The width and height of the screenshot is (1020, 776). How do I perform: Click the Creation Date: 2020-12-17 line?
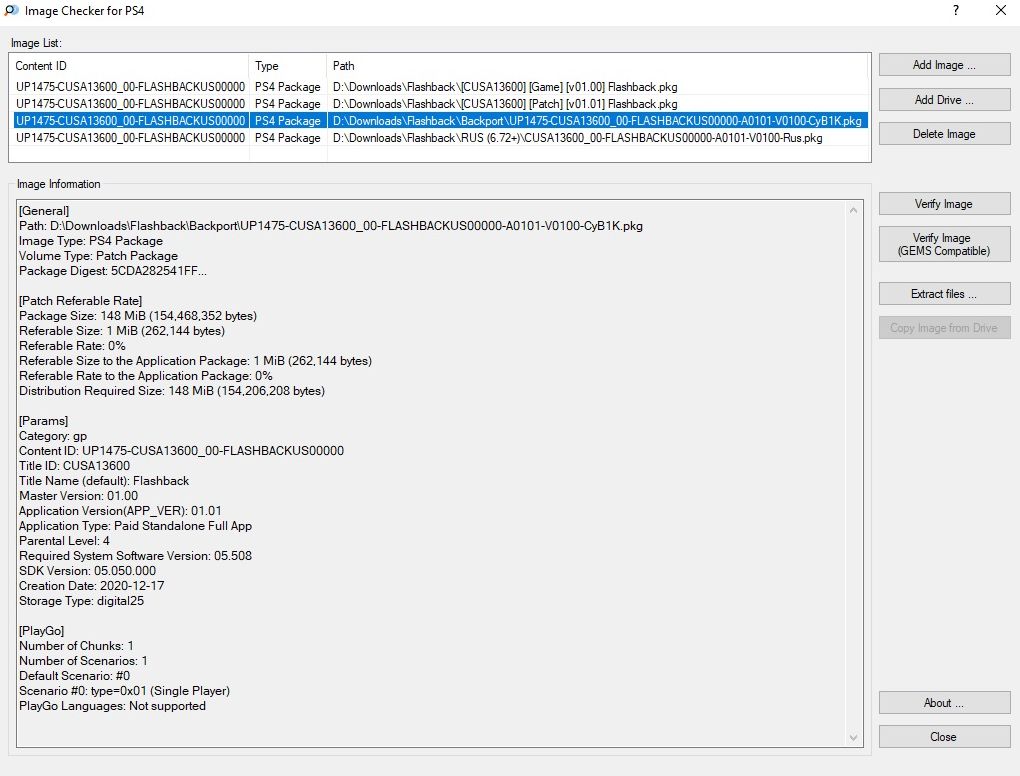click(92, 585)
